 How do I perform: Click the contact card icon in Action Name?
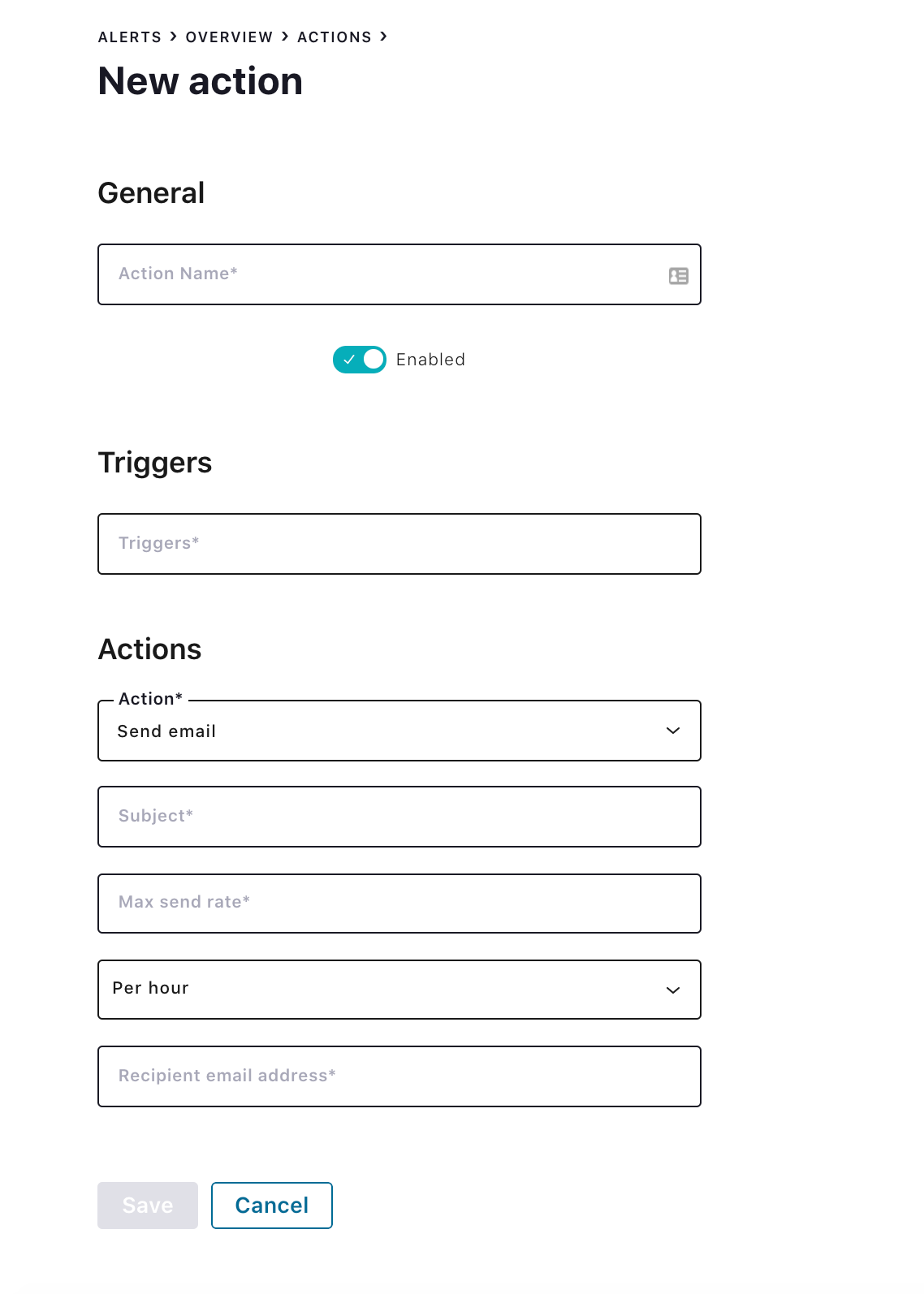pos(679,276)
